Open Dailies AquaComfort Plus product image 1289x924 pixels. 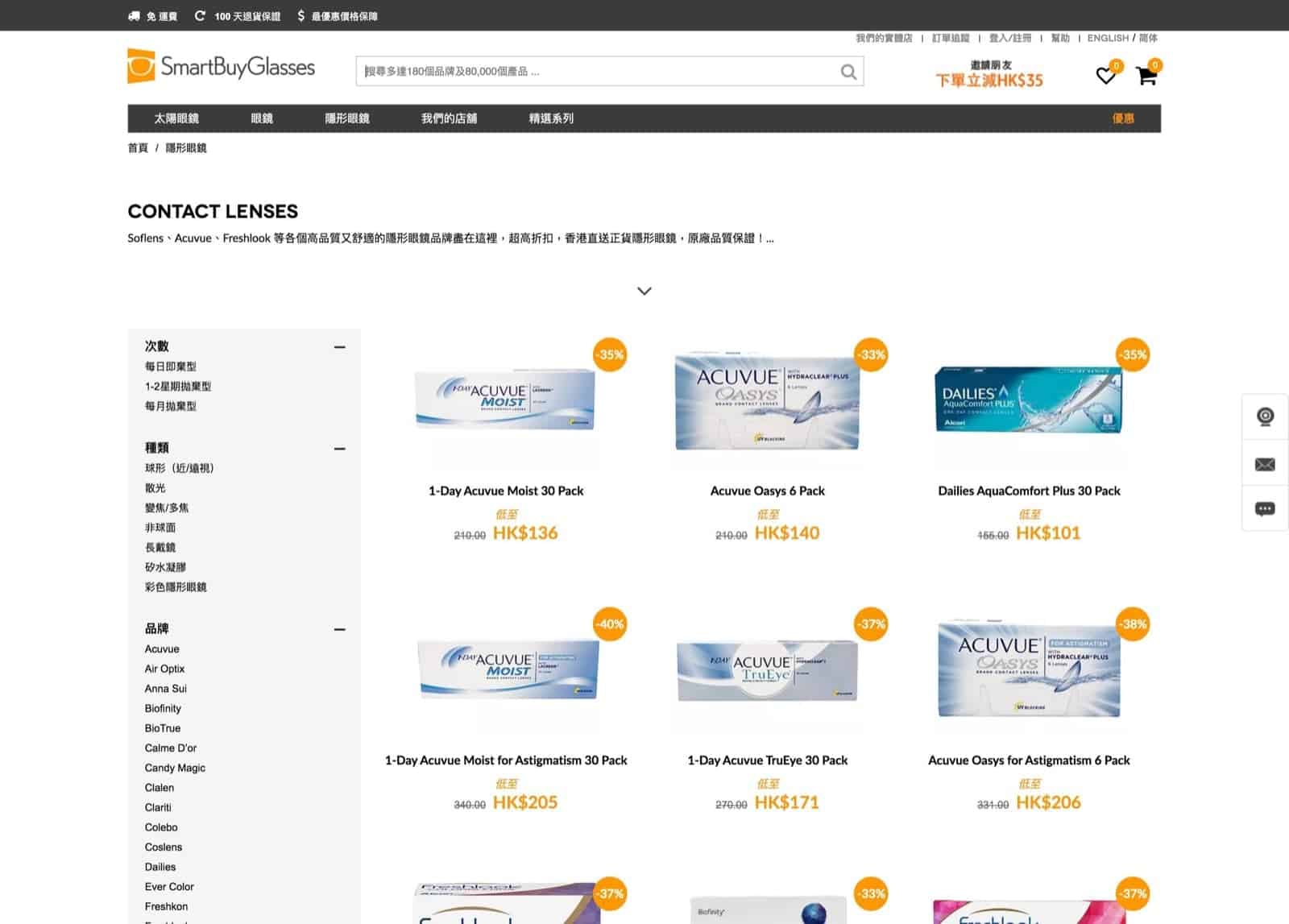click(1029, 400)
